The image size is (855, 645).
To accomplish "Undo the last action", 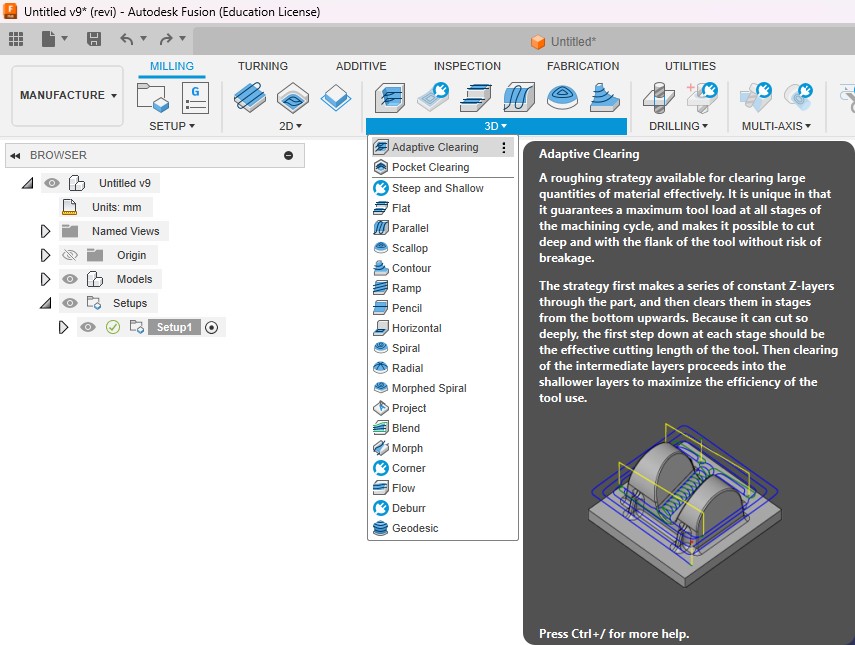I will click(127, 39).
